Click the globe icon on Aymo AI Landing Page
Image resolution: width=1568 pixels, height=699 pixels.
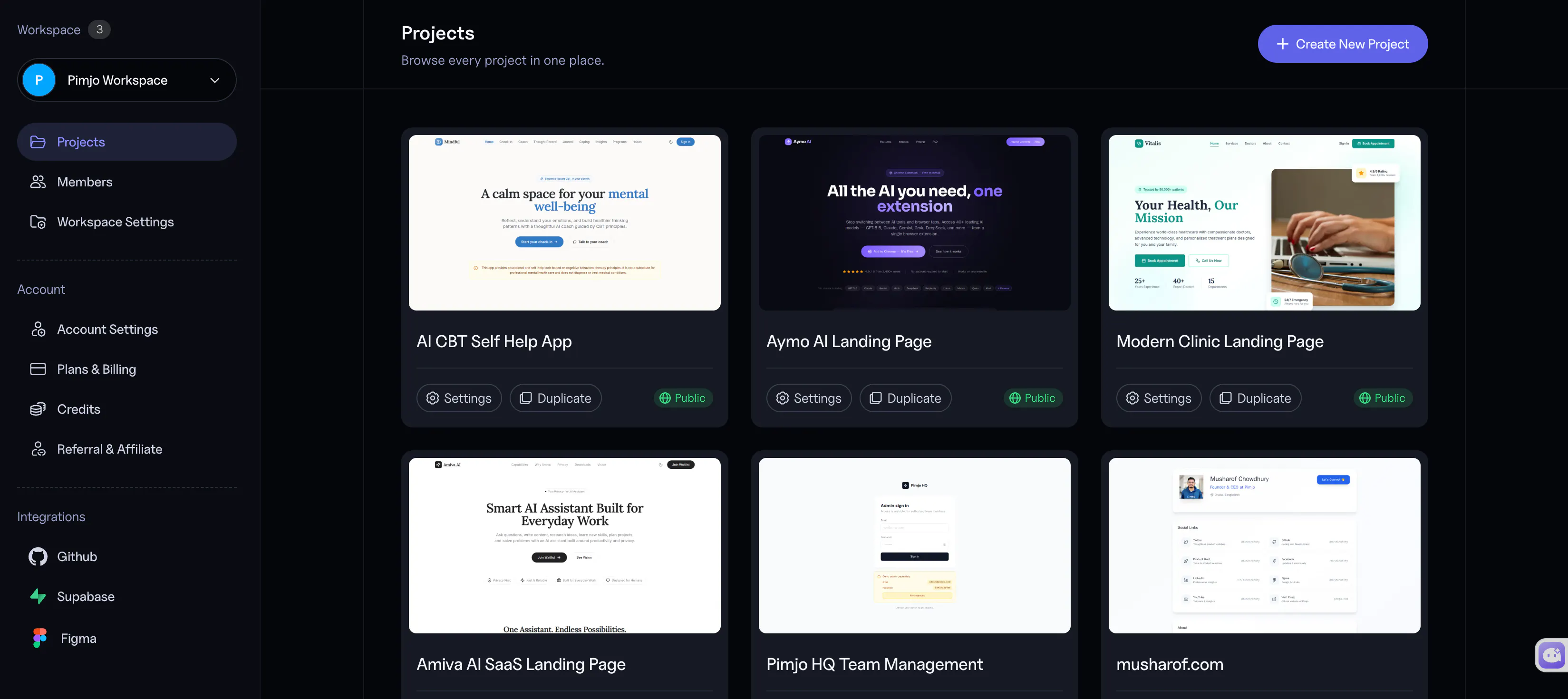tap(1015, 398)
